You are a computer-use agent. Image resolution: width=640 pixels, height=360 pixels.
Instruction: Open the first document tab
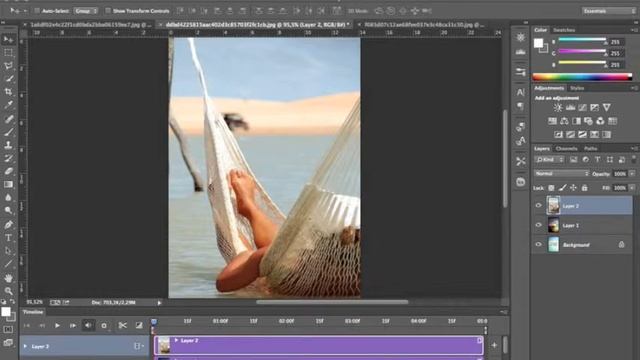tap(91, 25)
